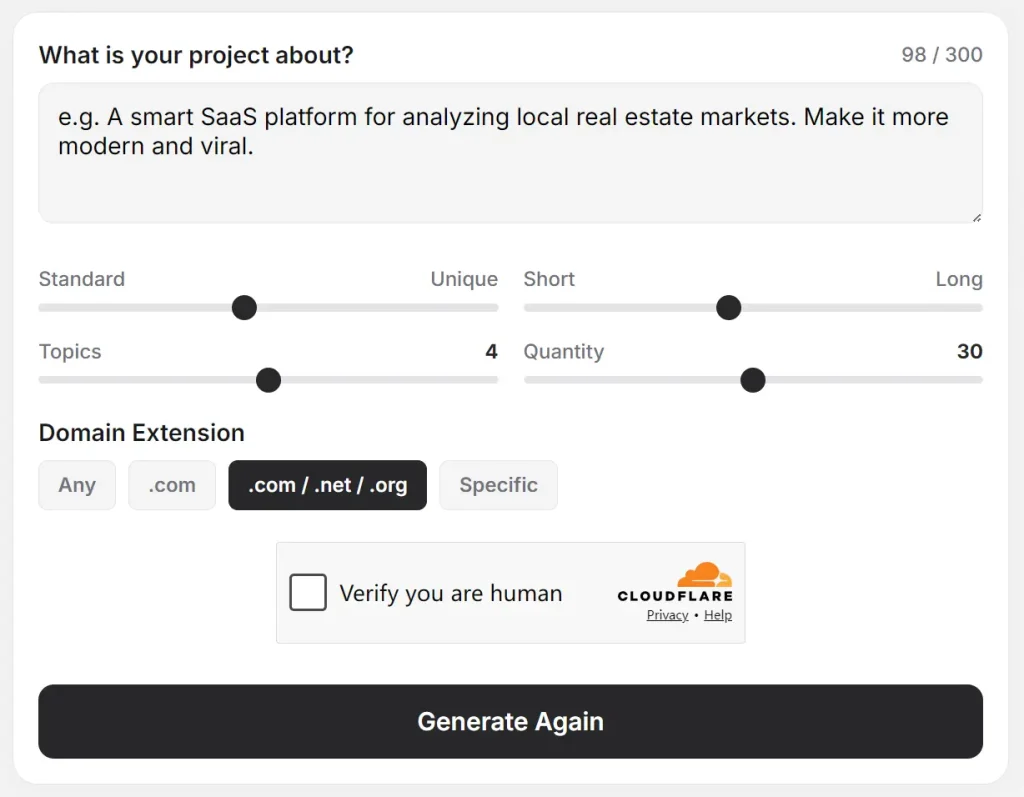
Task: Click the Topics value showing 4
Action: coord(490,352)
